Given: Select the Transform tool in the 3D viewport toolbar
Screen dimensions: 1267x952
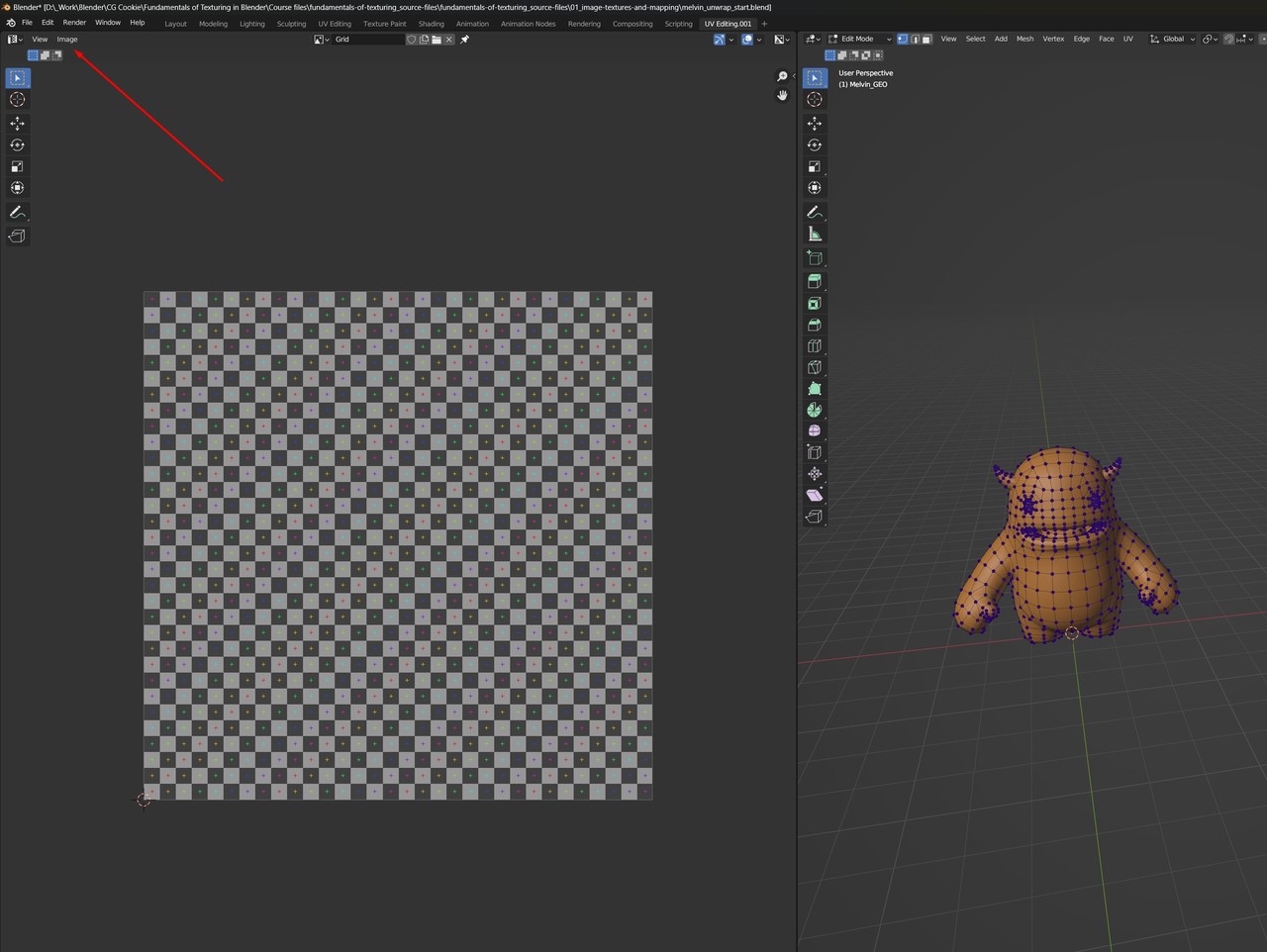Looking at the screenshot, I should (x=815, y=188).
